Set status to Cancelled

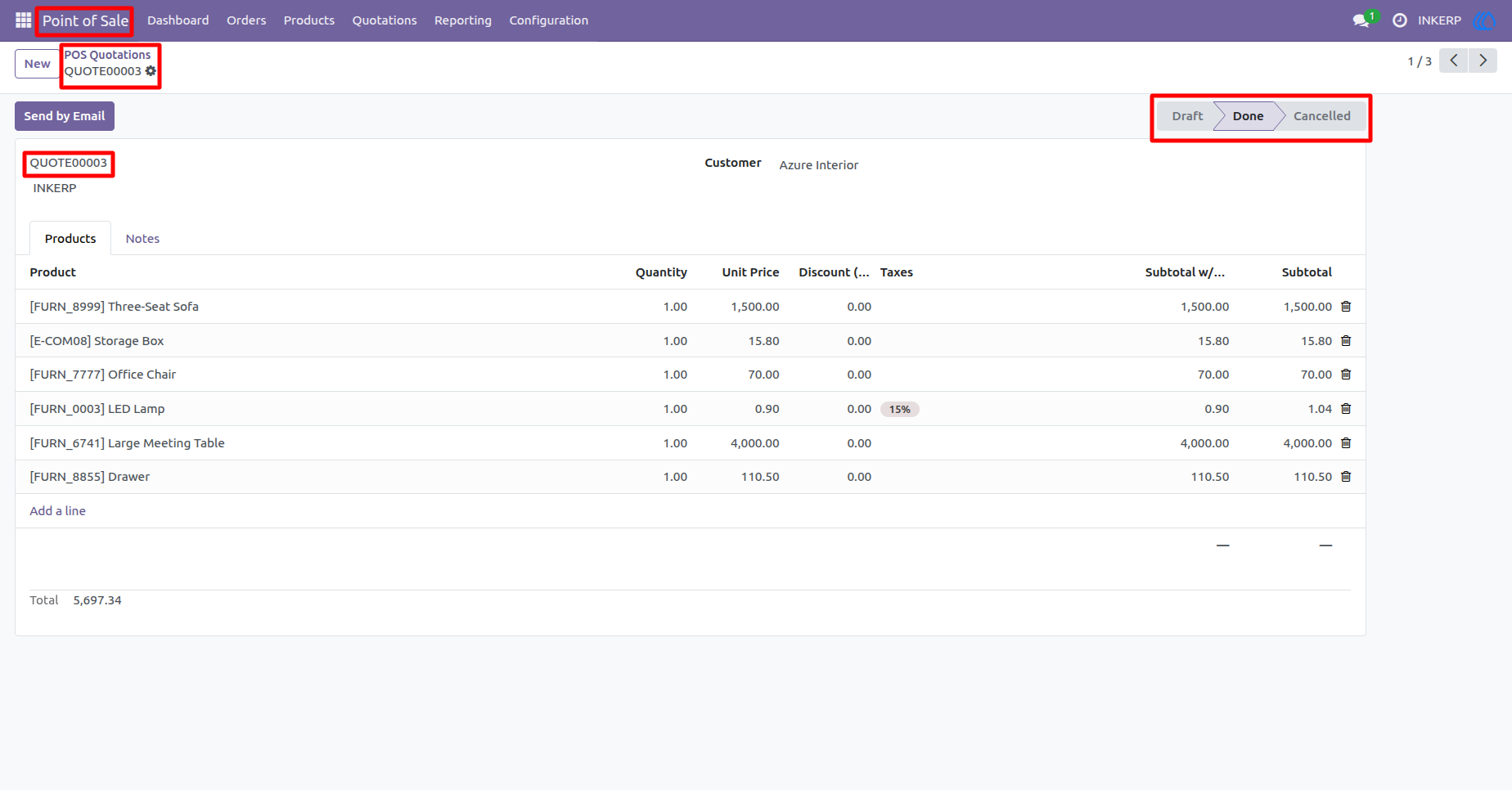1321,116
